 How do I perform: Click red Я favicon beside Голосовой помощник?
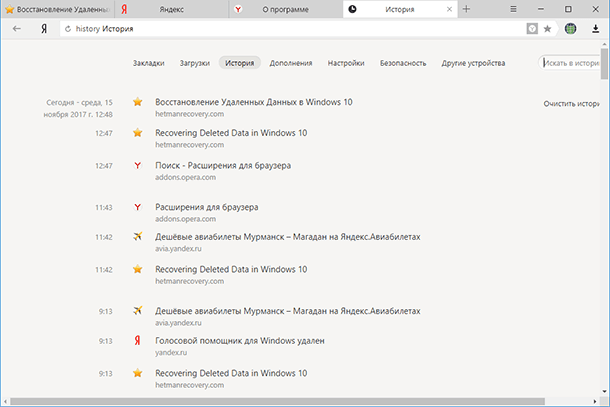[137, 340]
